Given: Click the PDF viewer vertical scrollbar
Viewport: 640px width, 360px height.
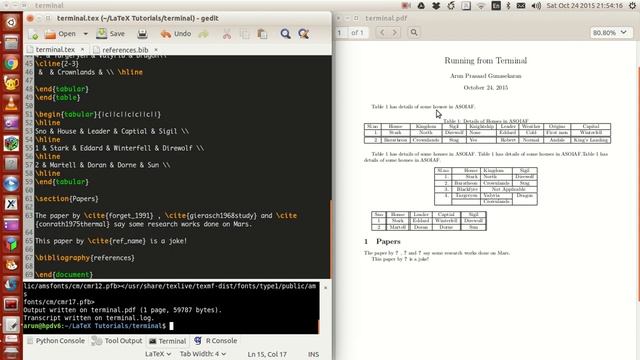Looking at the screenshot, I should tap(638, 184).
